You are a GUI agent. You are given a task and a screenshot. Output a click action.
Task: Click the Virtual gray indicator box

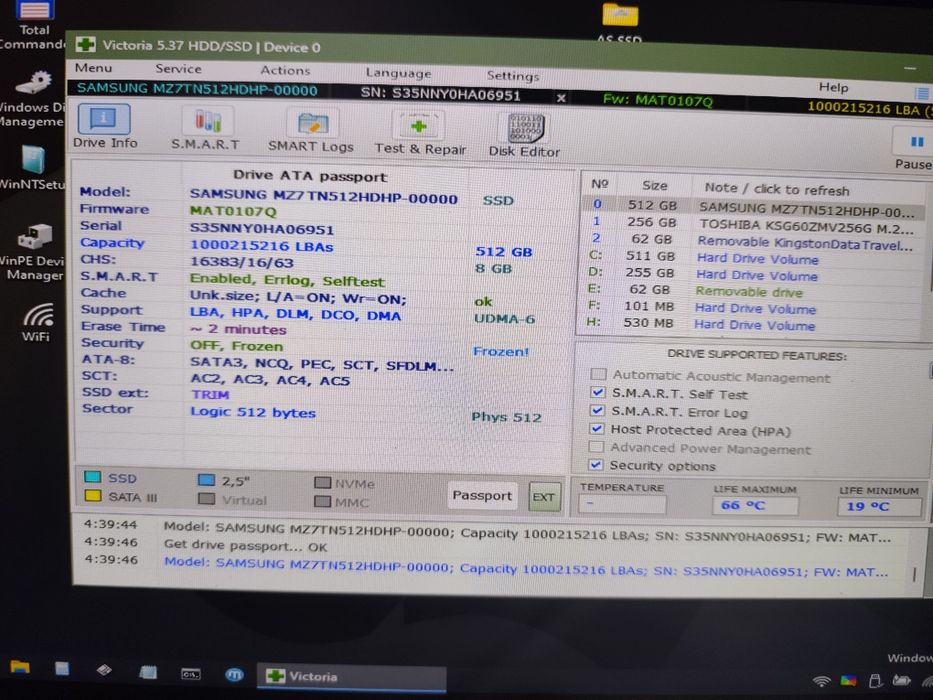pyautogui.click(x=206, y=498)
